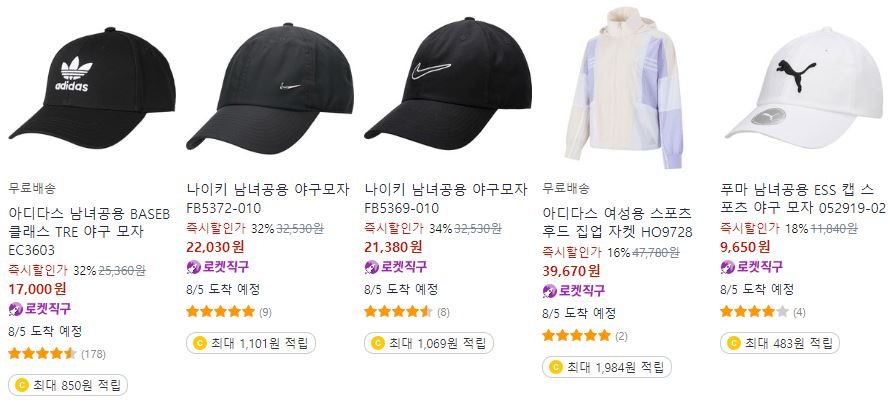Click the 로켓직구 badge under the 9,650원 price
The height and width of the screenshot is (412, 888).
pyautogui.click(x=751, y=267)
